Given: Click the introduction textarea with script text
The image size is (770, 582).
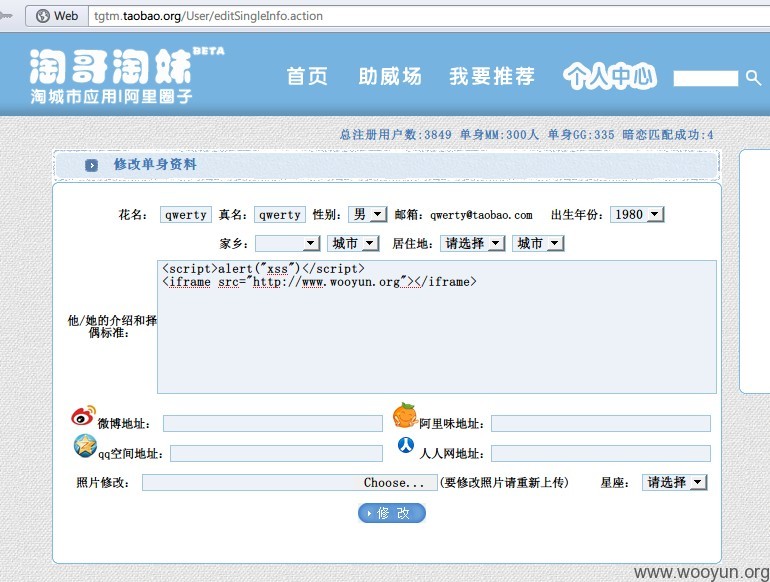Looking at the screenshot, I should coord(437,327).
